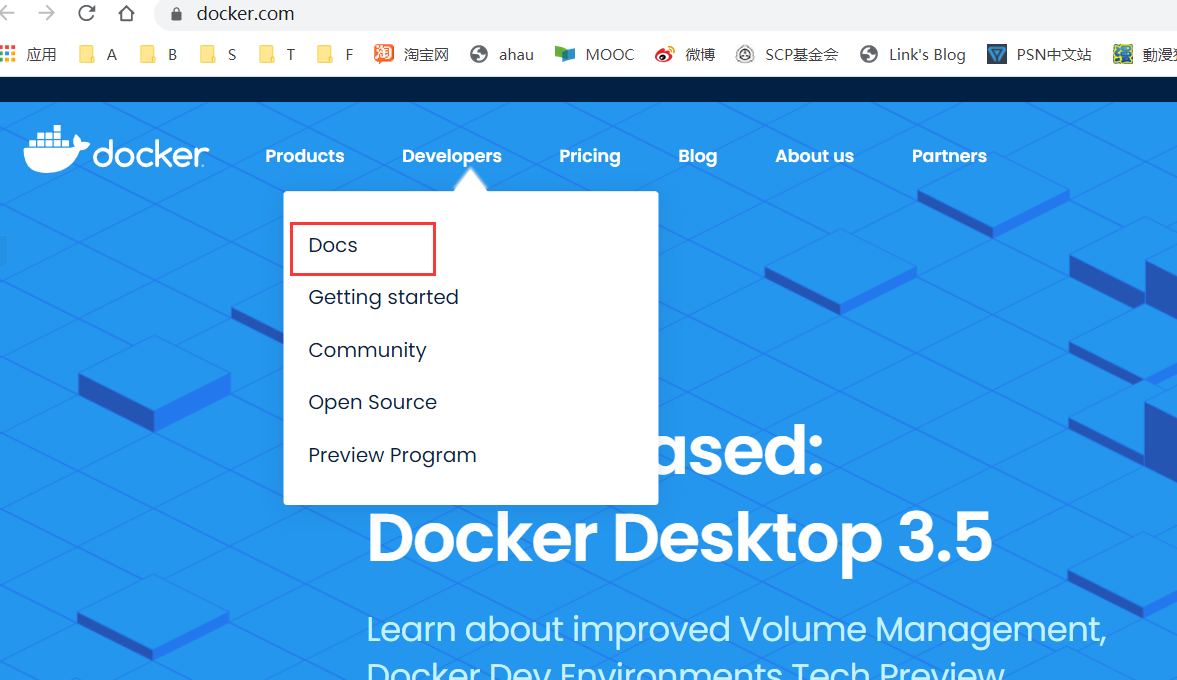
Task: Open the 動漫 bookmark at the bar's end
Action: [x=1145, y=54]
